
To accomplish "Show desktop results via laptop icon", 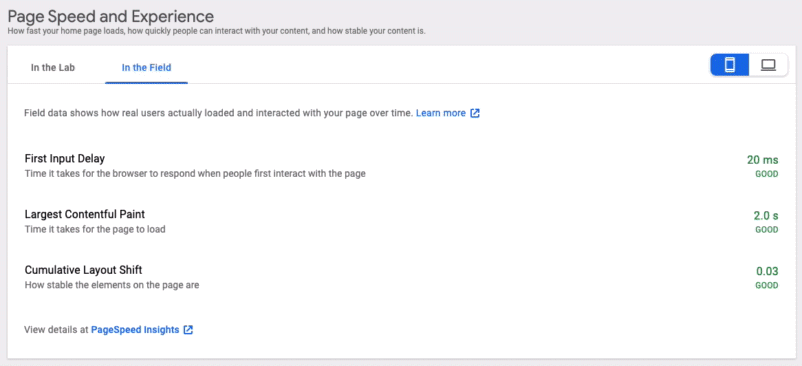I will point(768,65).
